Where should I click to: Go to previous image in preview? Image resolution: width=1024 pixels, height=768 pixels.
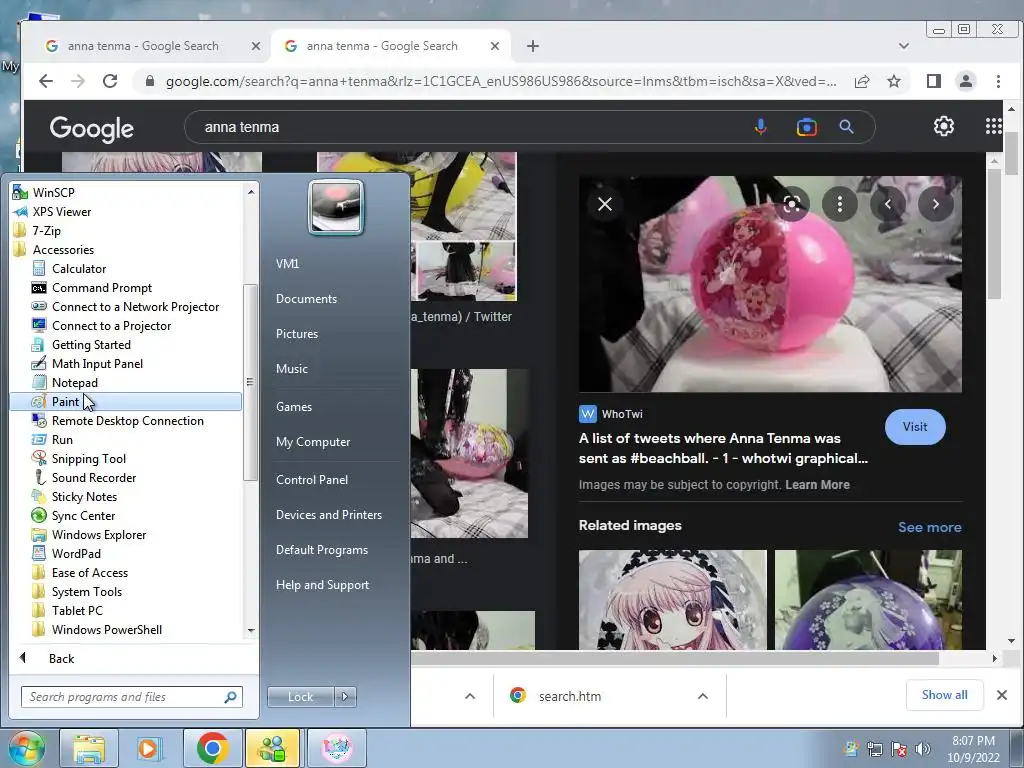[x=888, y=204]
